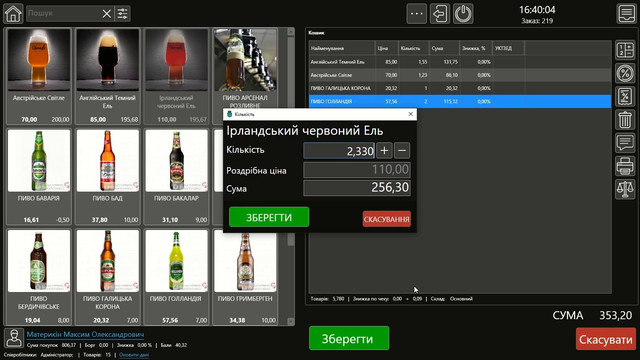Image resolution: width=640 pixels, height=360 pixels.
Task: Open search filter settings icon
Action: pos(122,14)
